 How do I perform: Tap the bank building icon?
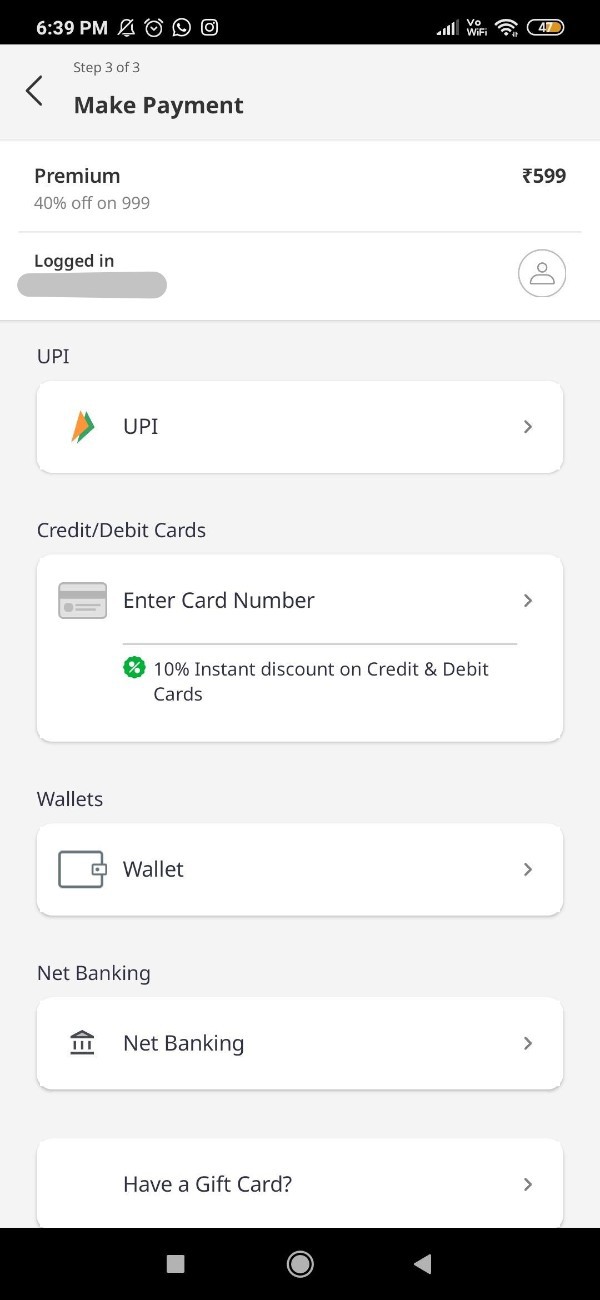tap(82, 1043)
